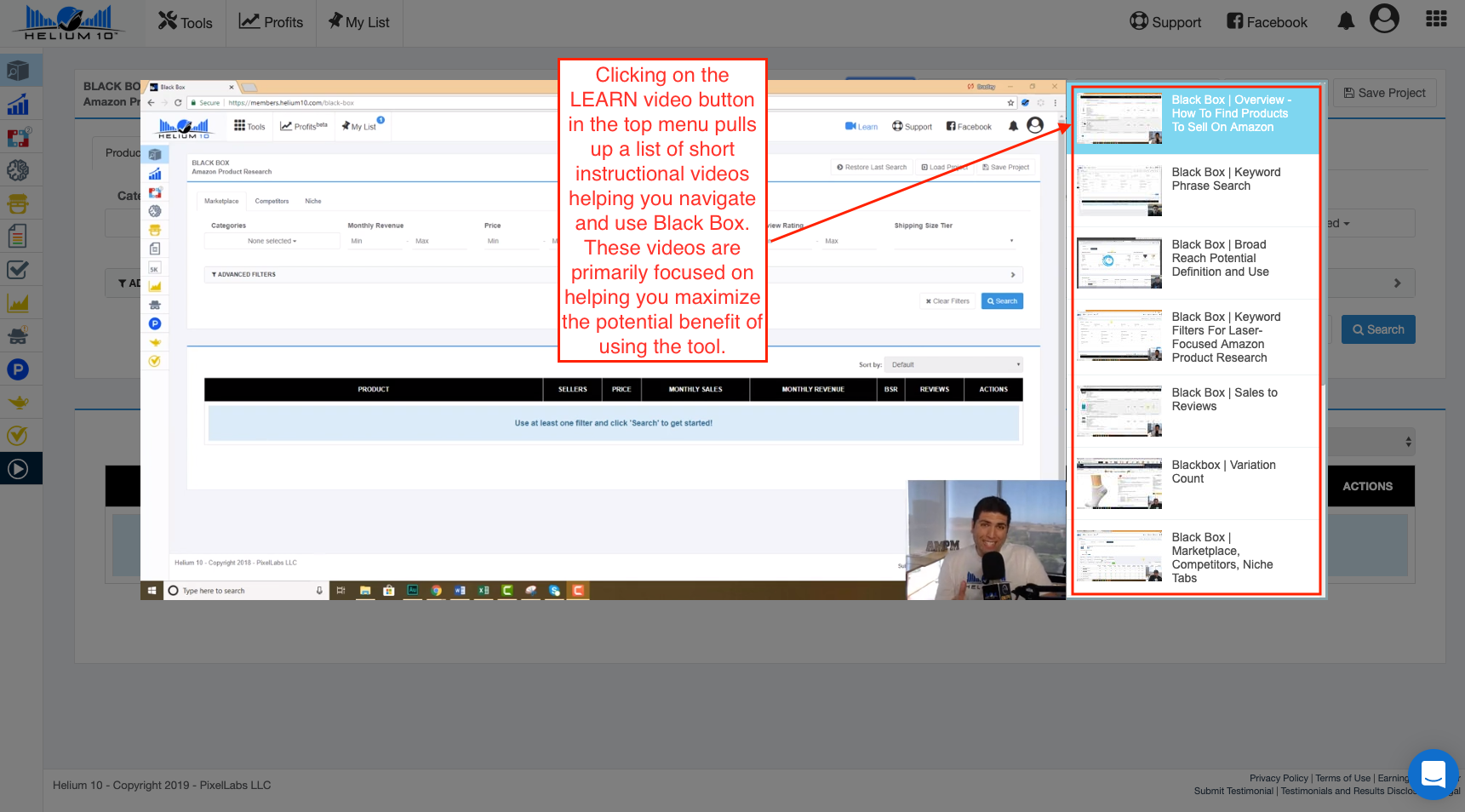Click the user account avatar icon
This screenshot has width=1465, height=812.
click(x=1384, y=19)
